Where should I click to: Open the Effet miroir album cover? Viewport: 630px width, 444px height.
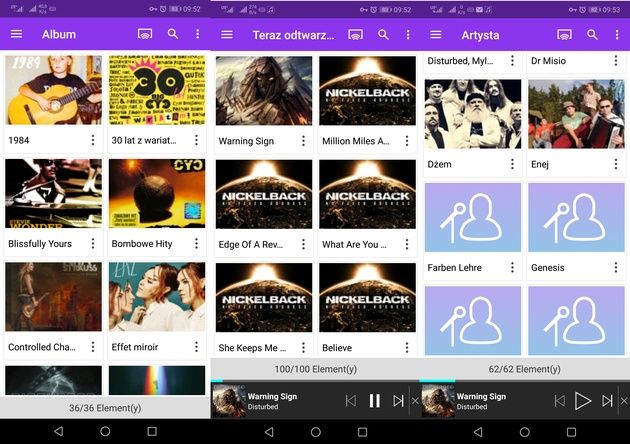157,297
